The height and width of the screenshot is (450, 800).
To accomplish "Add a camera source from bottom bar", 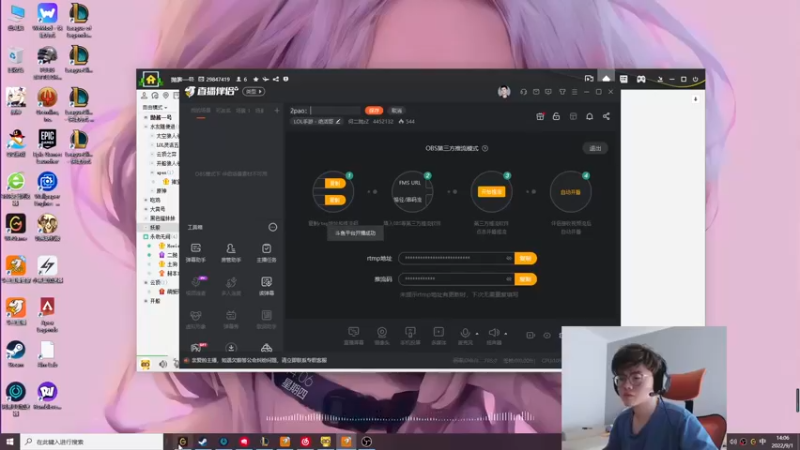I will click(382, 336).
